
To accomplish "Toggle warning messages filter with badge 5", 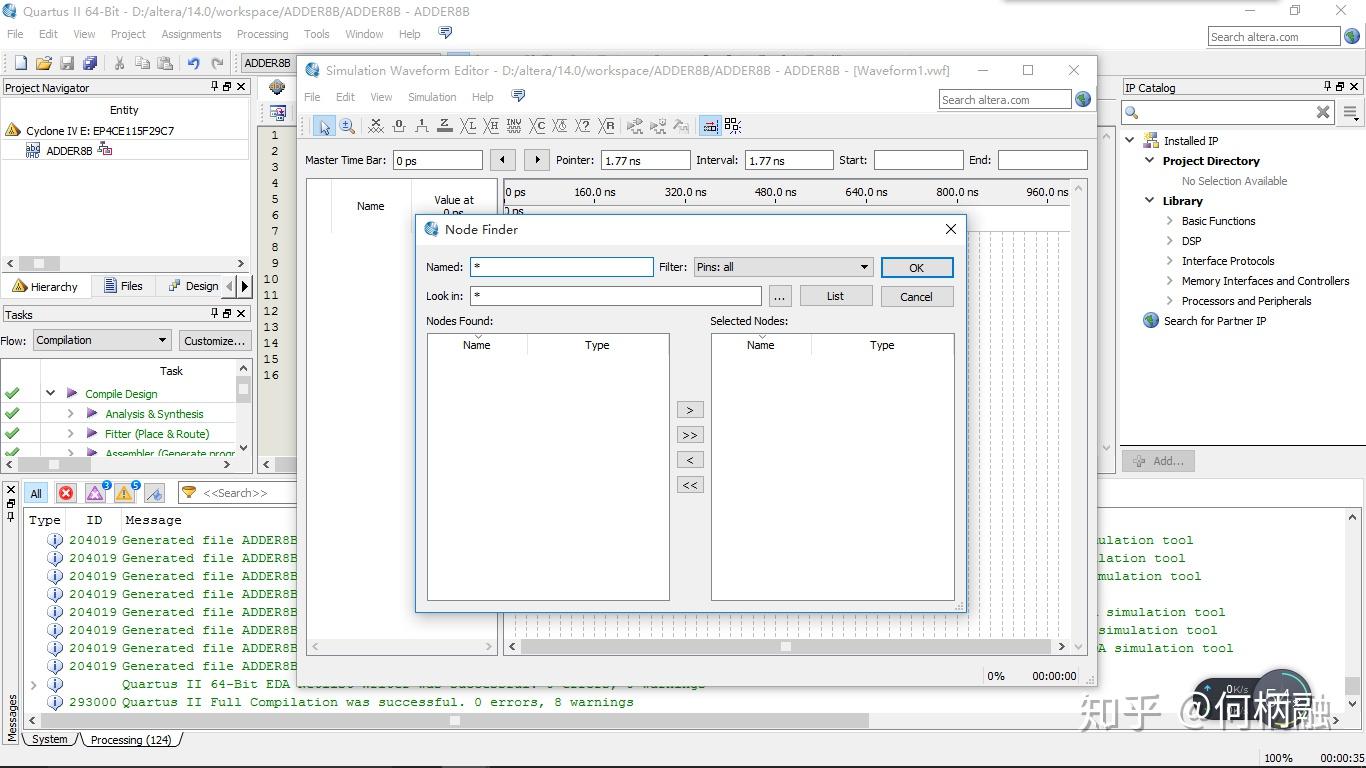I will [125, 493].
